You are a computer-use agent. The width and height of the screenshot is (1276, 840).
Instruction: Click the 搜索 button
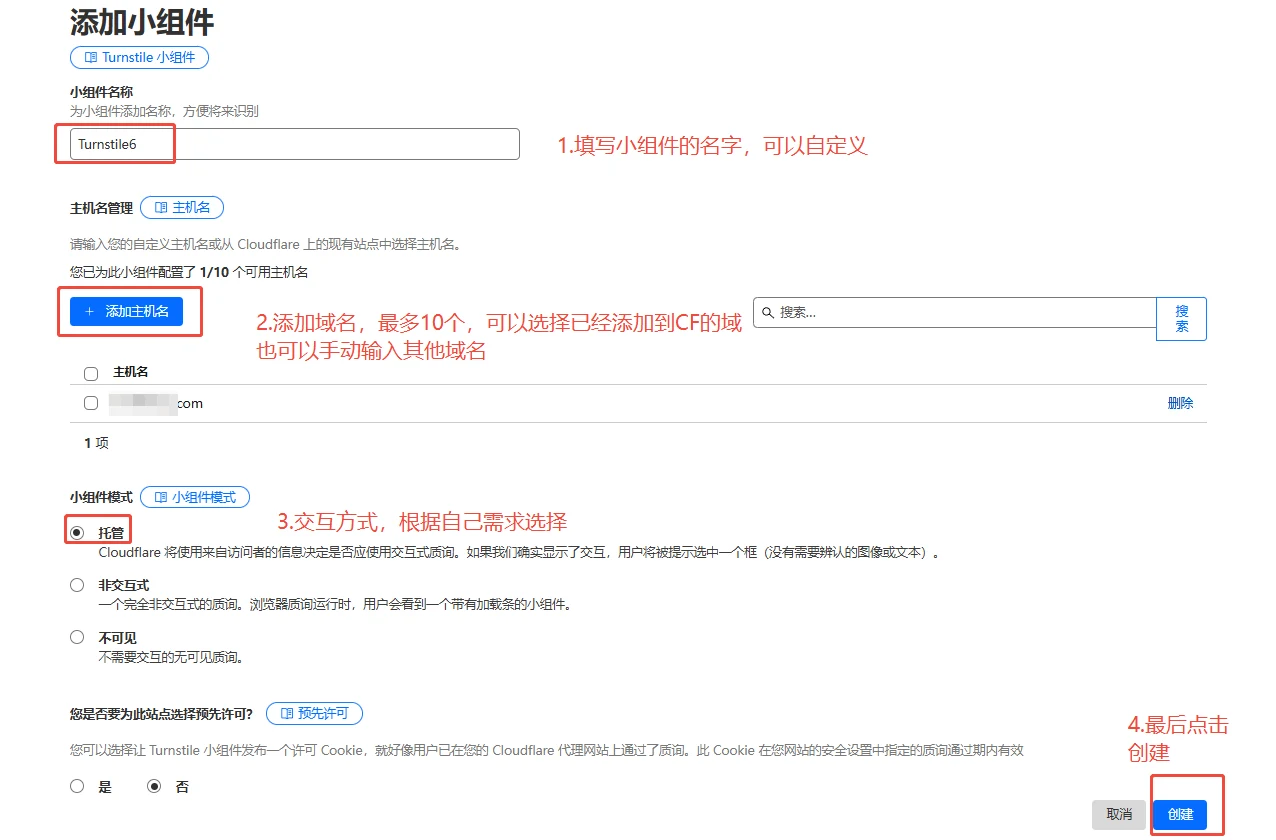pos(1182,319)
